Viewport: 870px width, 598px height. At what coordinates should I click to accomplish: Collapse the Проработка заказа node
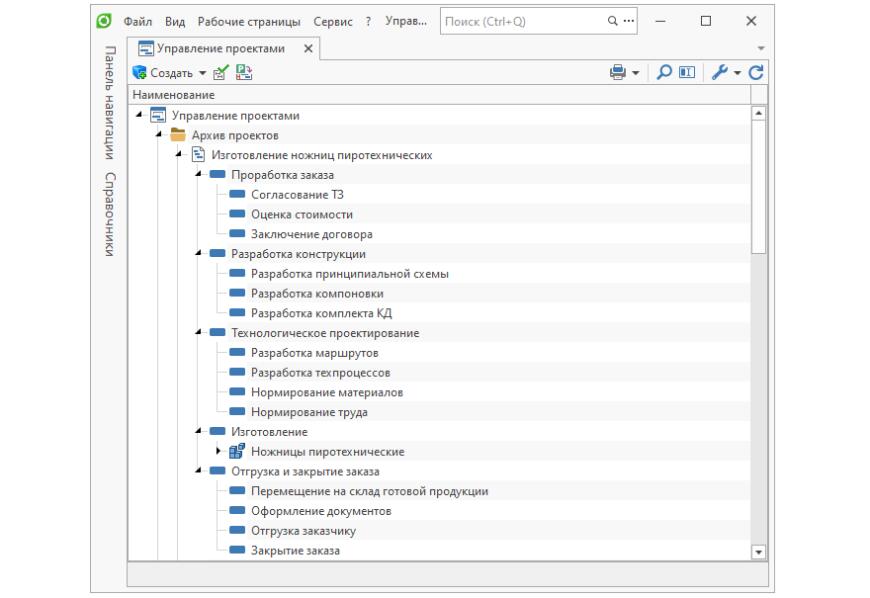pyautogui.click(x=199, y=175)
